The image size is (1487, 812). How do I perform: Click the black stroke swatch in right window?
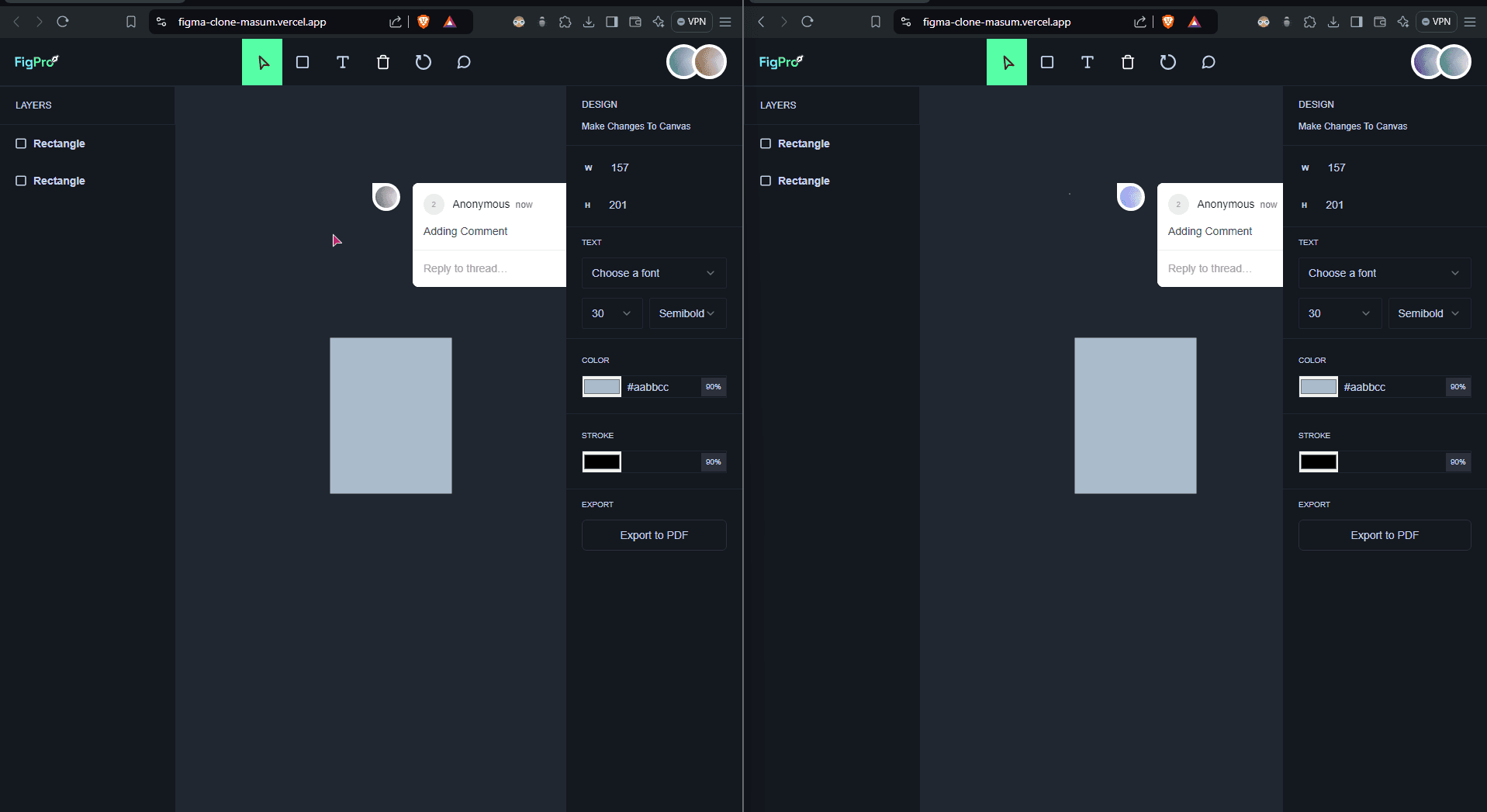coord(1318,462)
